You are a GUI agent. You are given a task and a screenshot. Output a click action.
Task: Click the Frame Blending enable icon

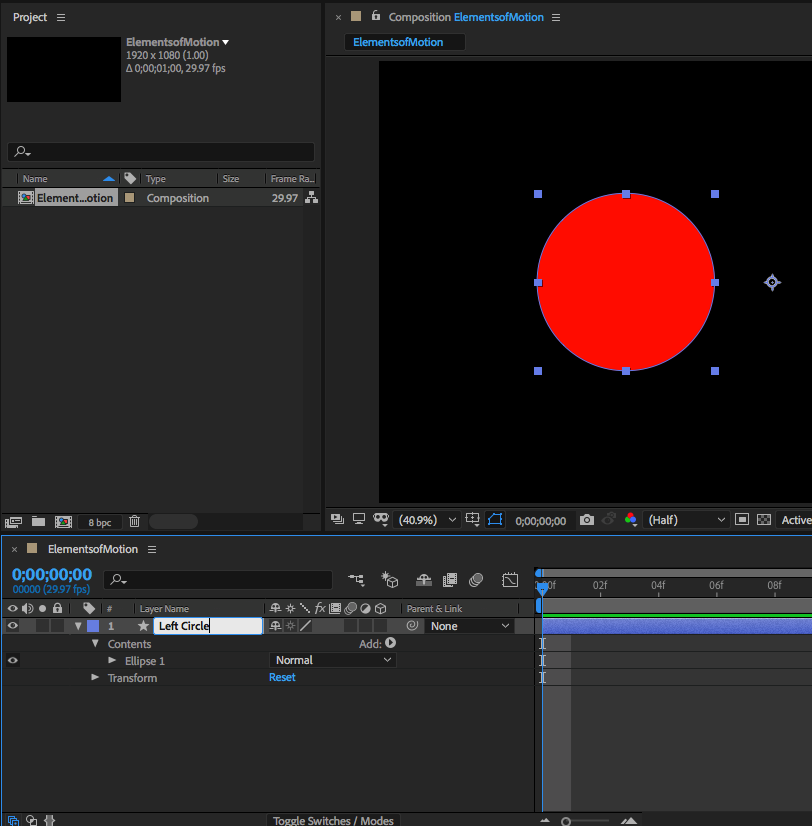click(450, 580)
